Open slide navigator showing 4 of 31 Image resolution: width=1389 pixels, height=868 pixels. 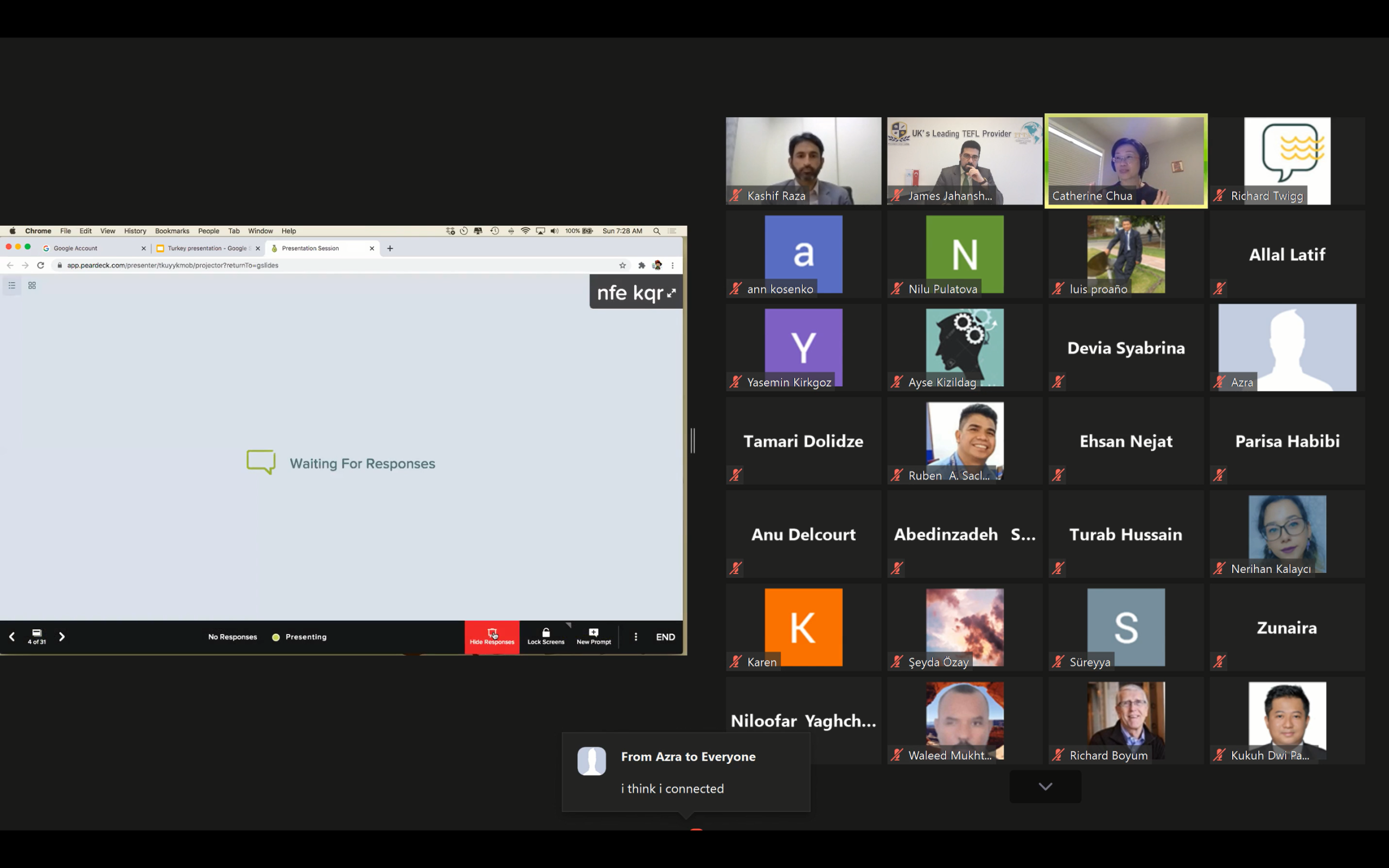37,637
